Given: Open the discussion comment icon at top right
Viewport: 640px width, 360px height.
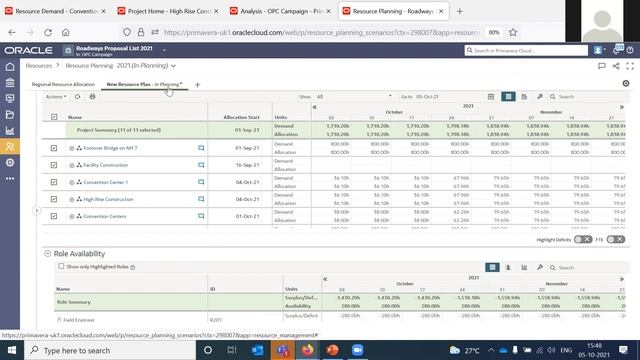Looking at the screenshot, I should 602,66.
